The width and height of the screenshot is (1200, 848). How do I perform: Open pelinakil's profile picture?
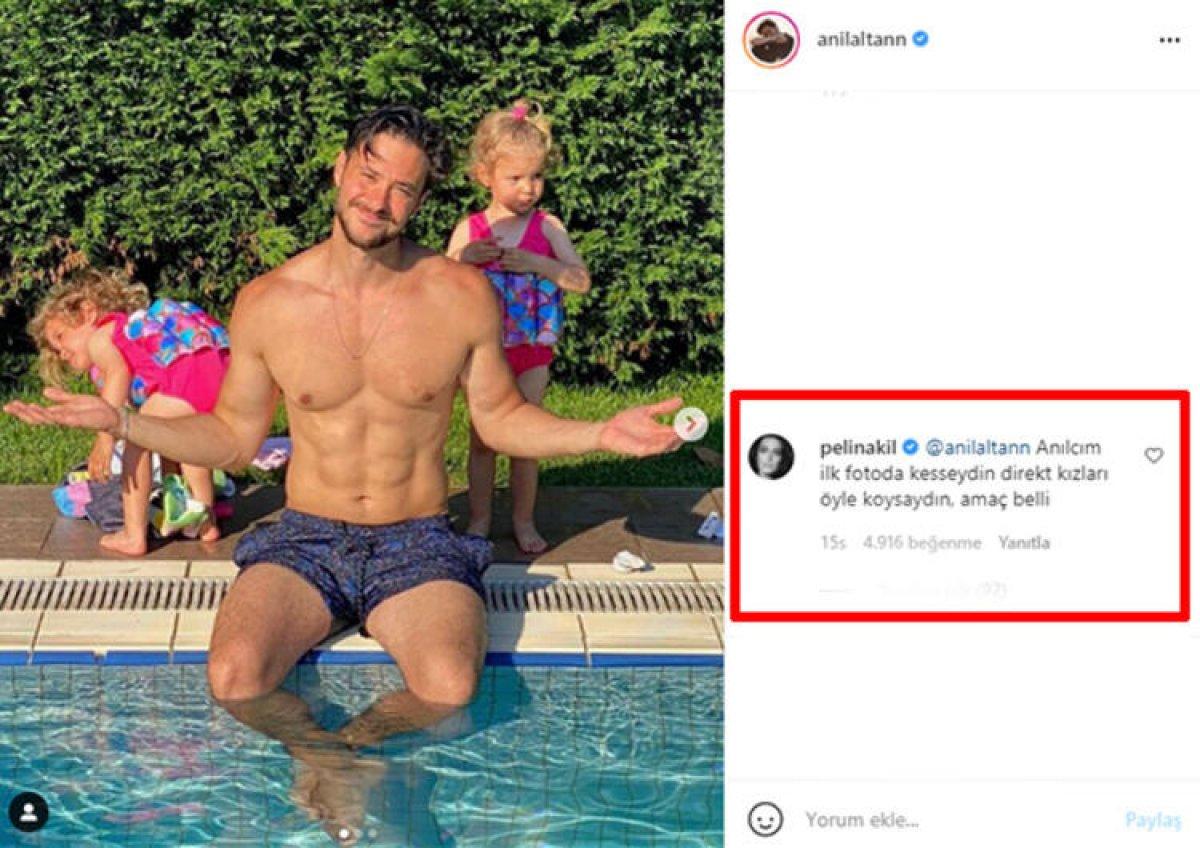pyautogui.click(x=771, y=457)
